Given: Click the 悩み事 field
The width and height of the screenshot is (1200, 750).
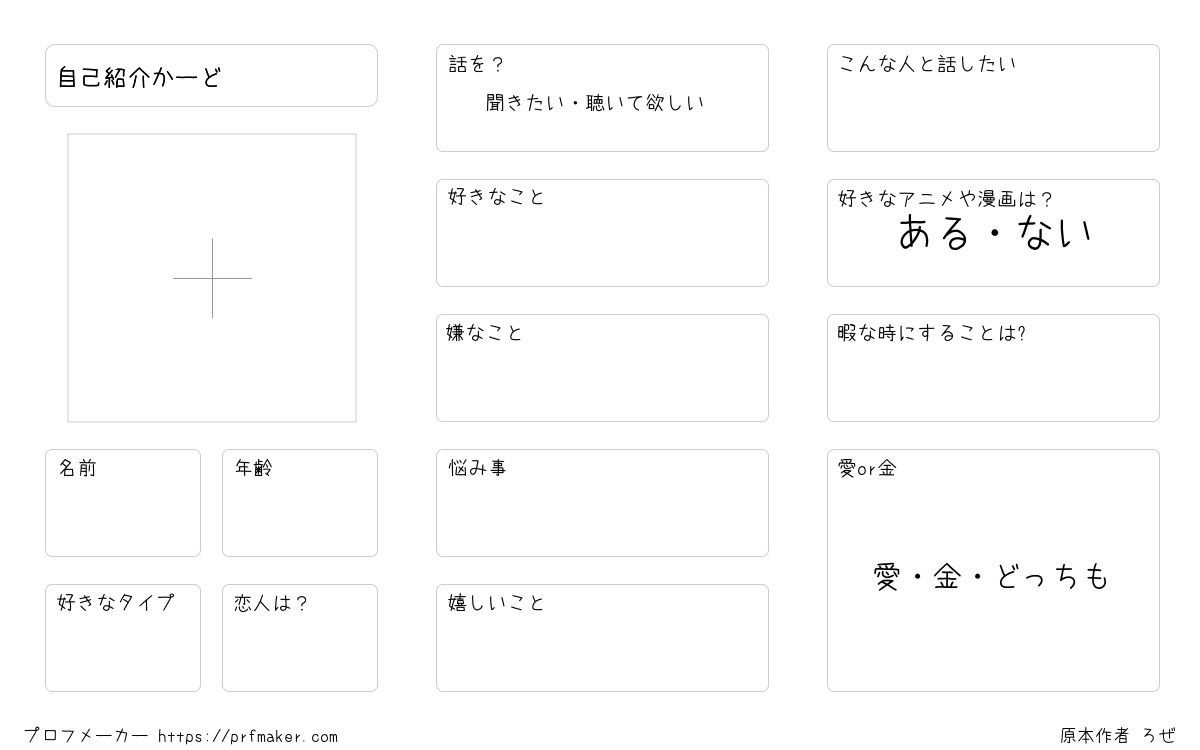Looking at the screenshot, I should tap(602, 503).
